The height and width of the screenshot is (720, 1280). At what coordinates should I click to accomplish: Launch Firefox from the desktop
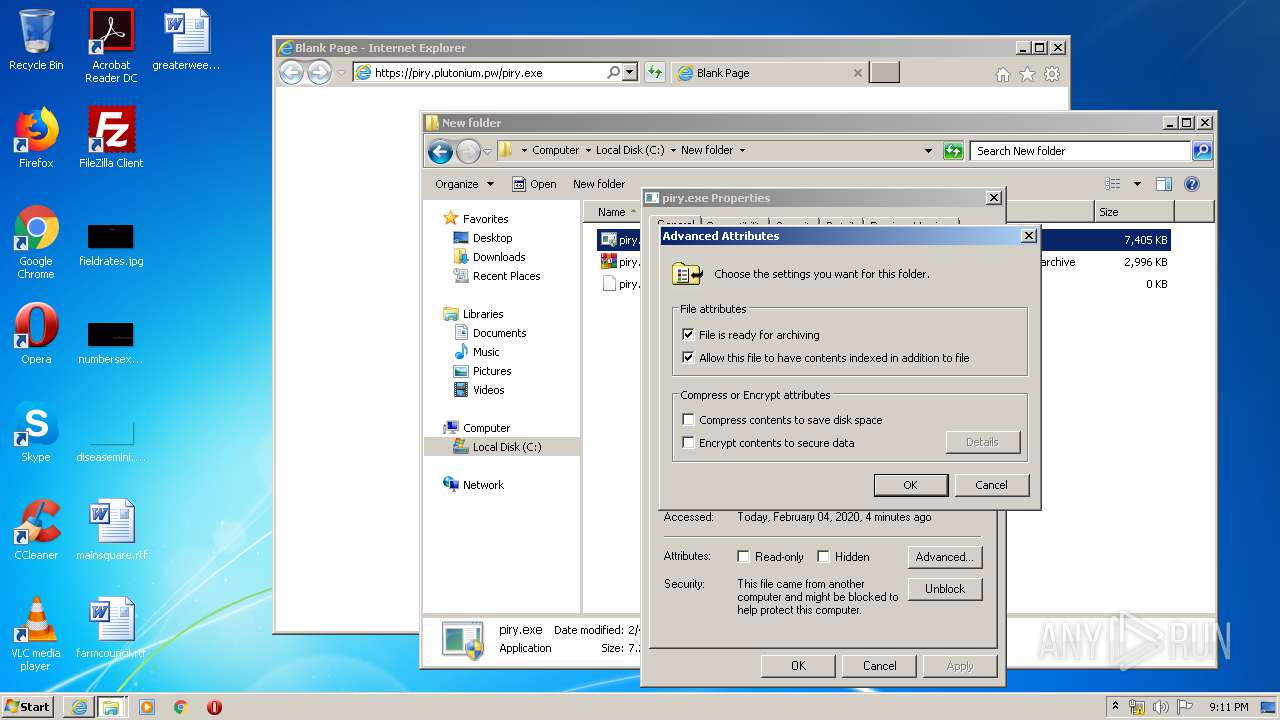click(36, 137)
